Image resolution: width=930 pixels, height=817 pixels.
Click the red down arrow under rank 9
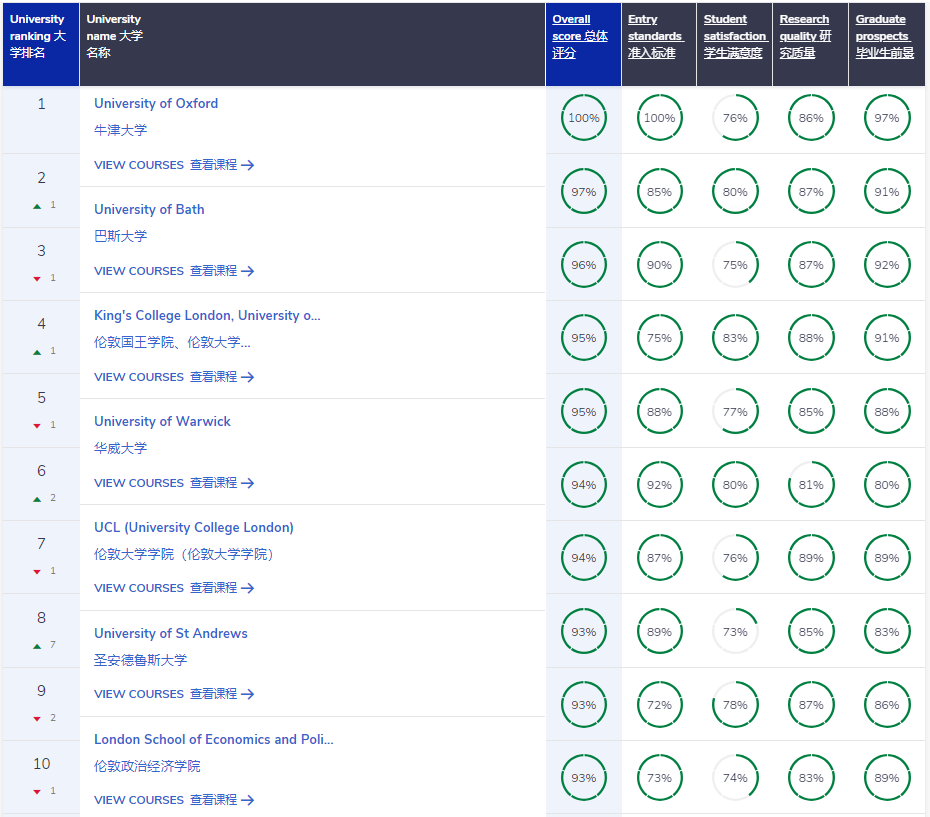(37, 719)
